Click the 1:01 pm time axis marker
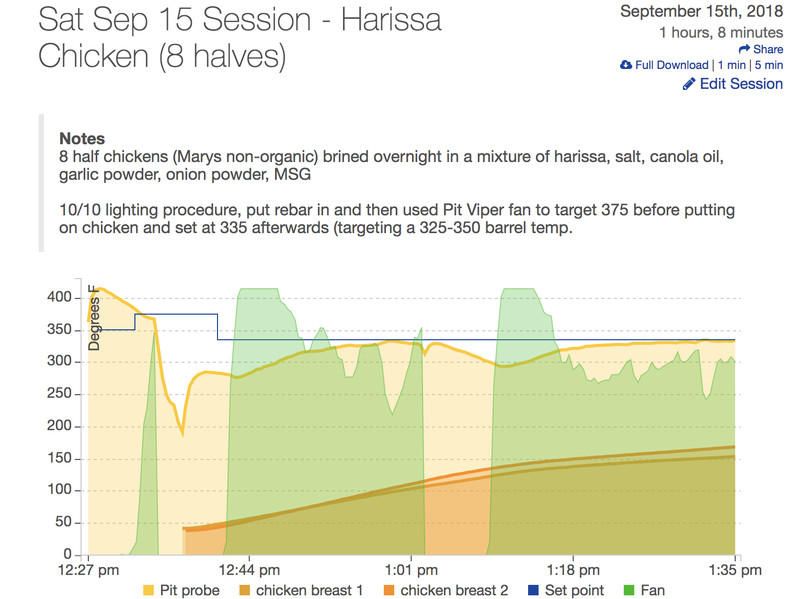This screenshot has width=800, height=599. pyautogui.click(x=411, y=570)
